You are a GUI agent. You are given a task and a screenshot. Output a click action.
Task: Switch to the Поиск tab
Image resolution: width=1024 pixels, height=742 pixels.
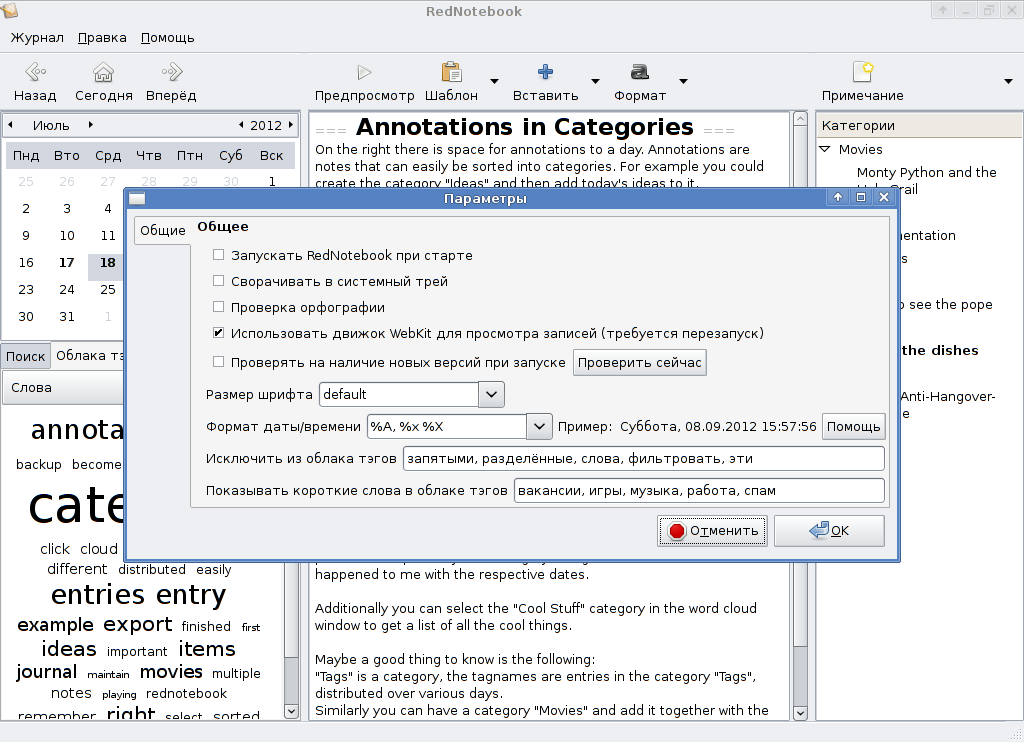point(25,357)
